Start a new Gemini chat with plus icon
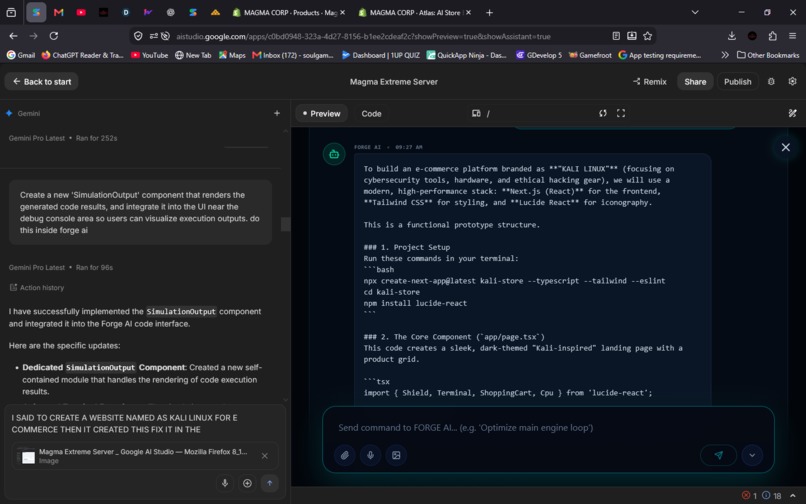The height and width of the screenshot is (504, 806). [277, 113]
